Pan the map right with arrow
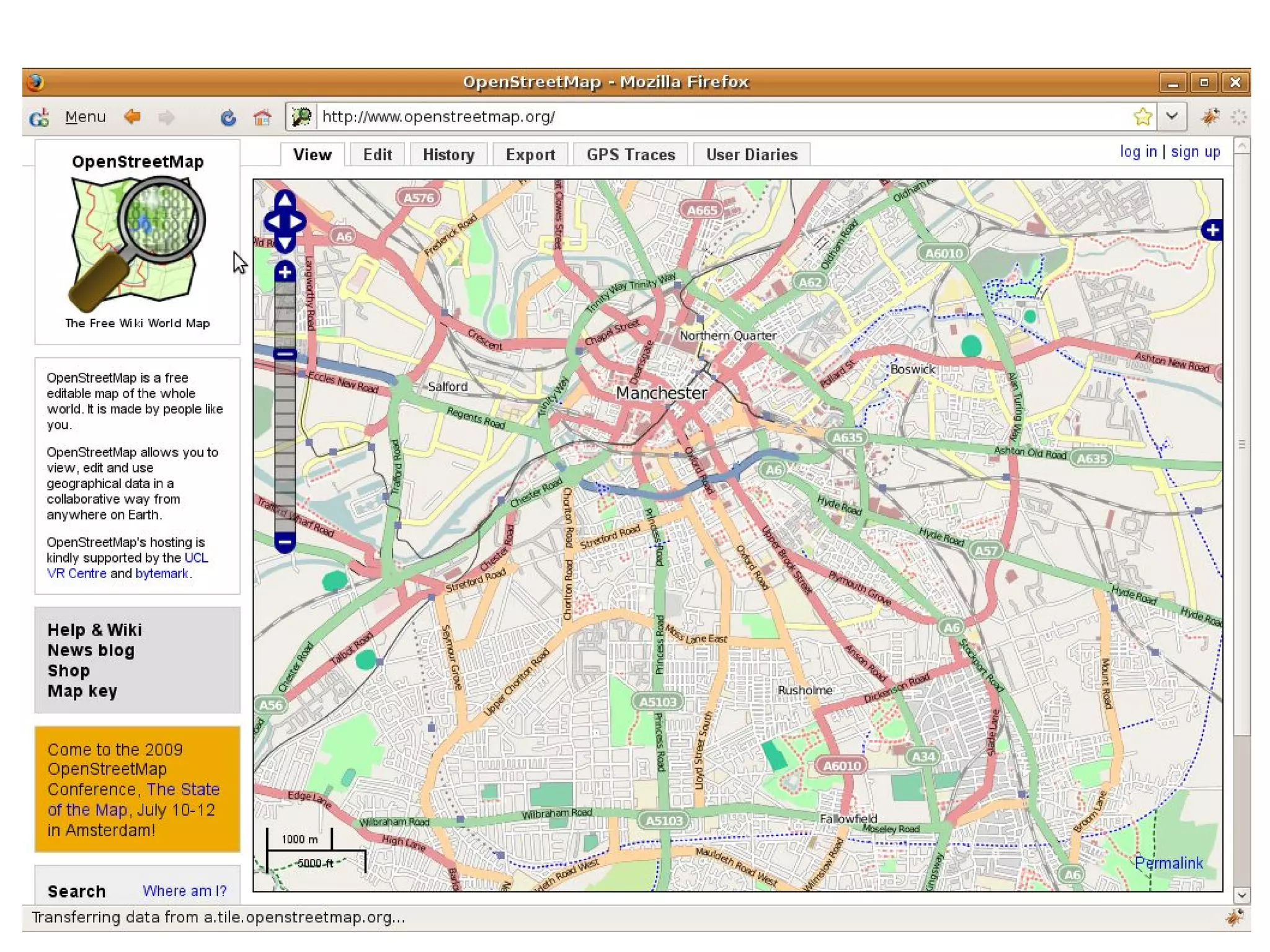This screenshot has height=952, width=1270. (x=296, y=221)
